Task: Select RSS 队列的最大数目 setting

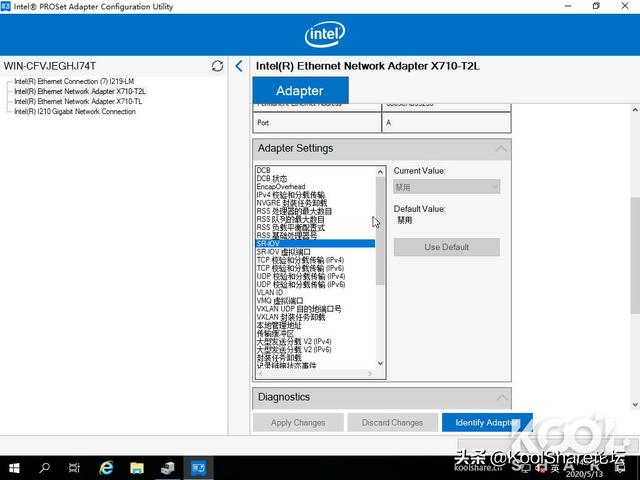Action: [291, 219]
